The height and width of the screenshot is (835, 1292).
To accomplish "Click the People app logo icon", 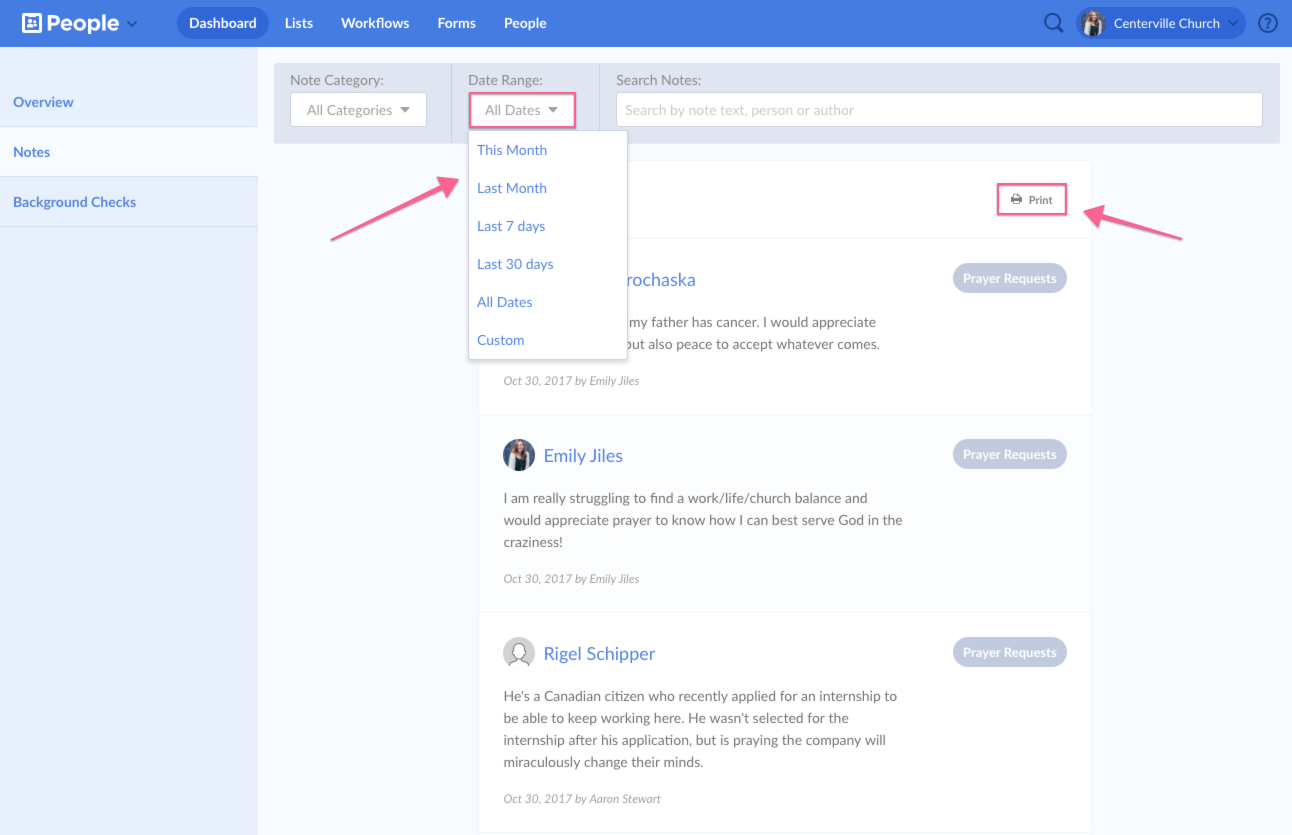I will (32, 23).
